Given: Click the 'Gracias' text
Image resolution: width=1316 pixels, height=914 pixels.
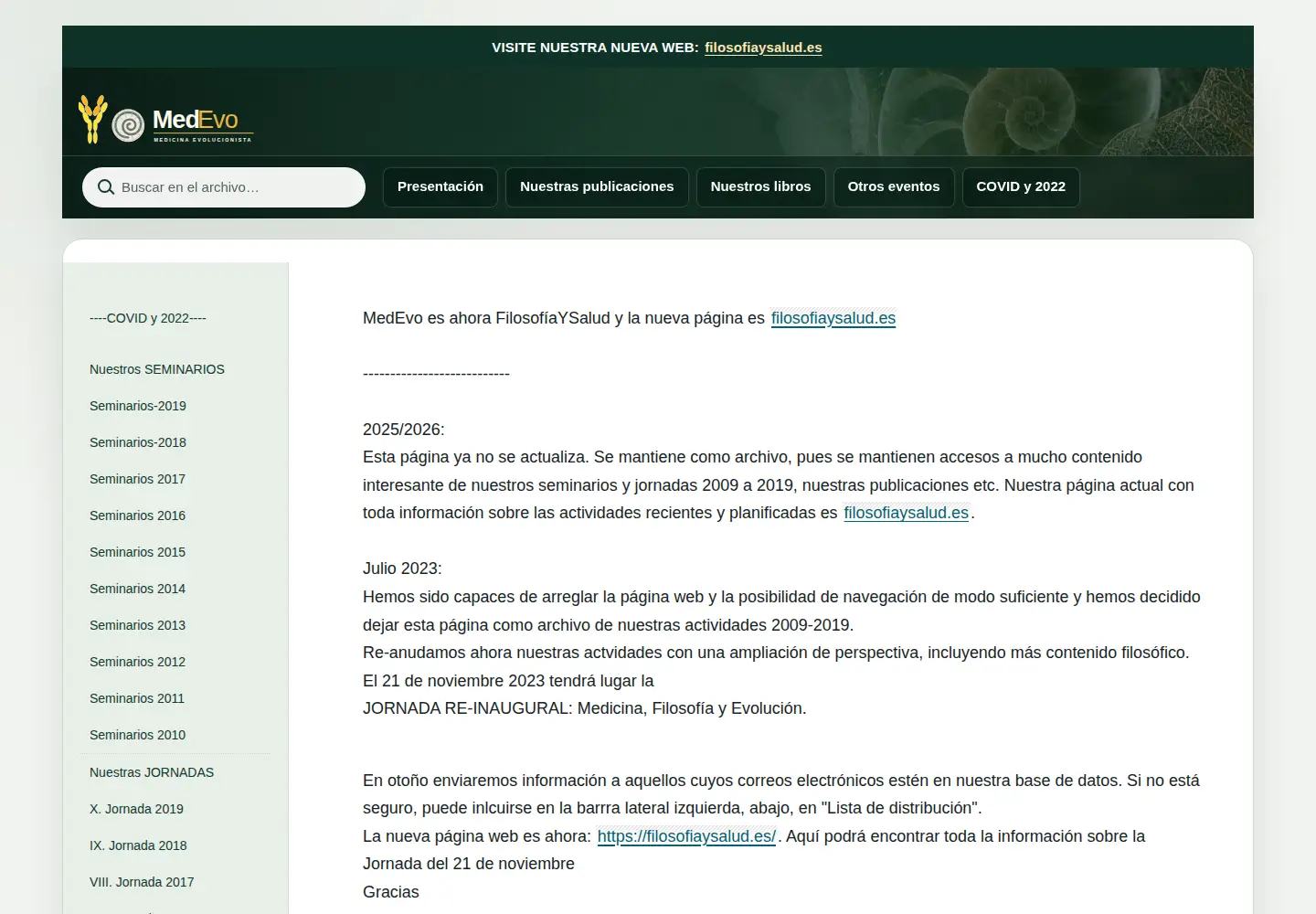Looking at the screenshot, I should click(x=391, y=892).
